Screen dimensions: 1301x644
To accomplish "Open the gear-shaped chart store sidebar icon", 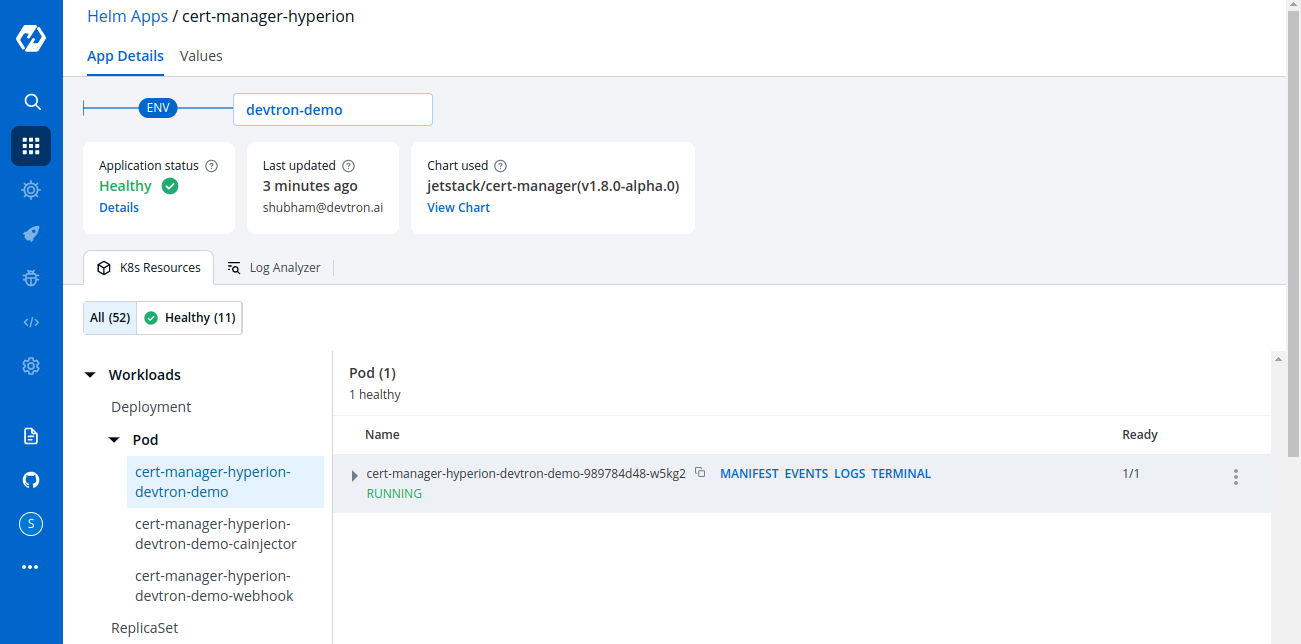I will (x=31, y=190).
